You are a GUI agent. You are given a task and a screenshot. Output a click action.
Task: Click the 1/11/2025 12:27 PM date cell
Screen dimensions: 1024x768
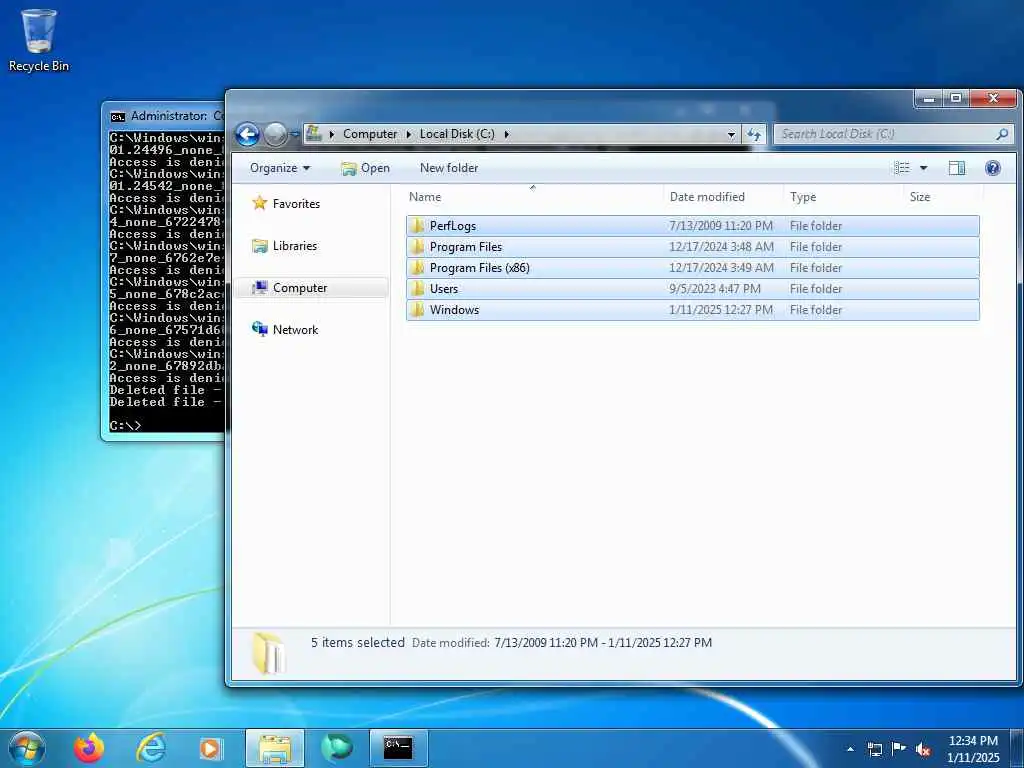[720, 310]
